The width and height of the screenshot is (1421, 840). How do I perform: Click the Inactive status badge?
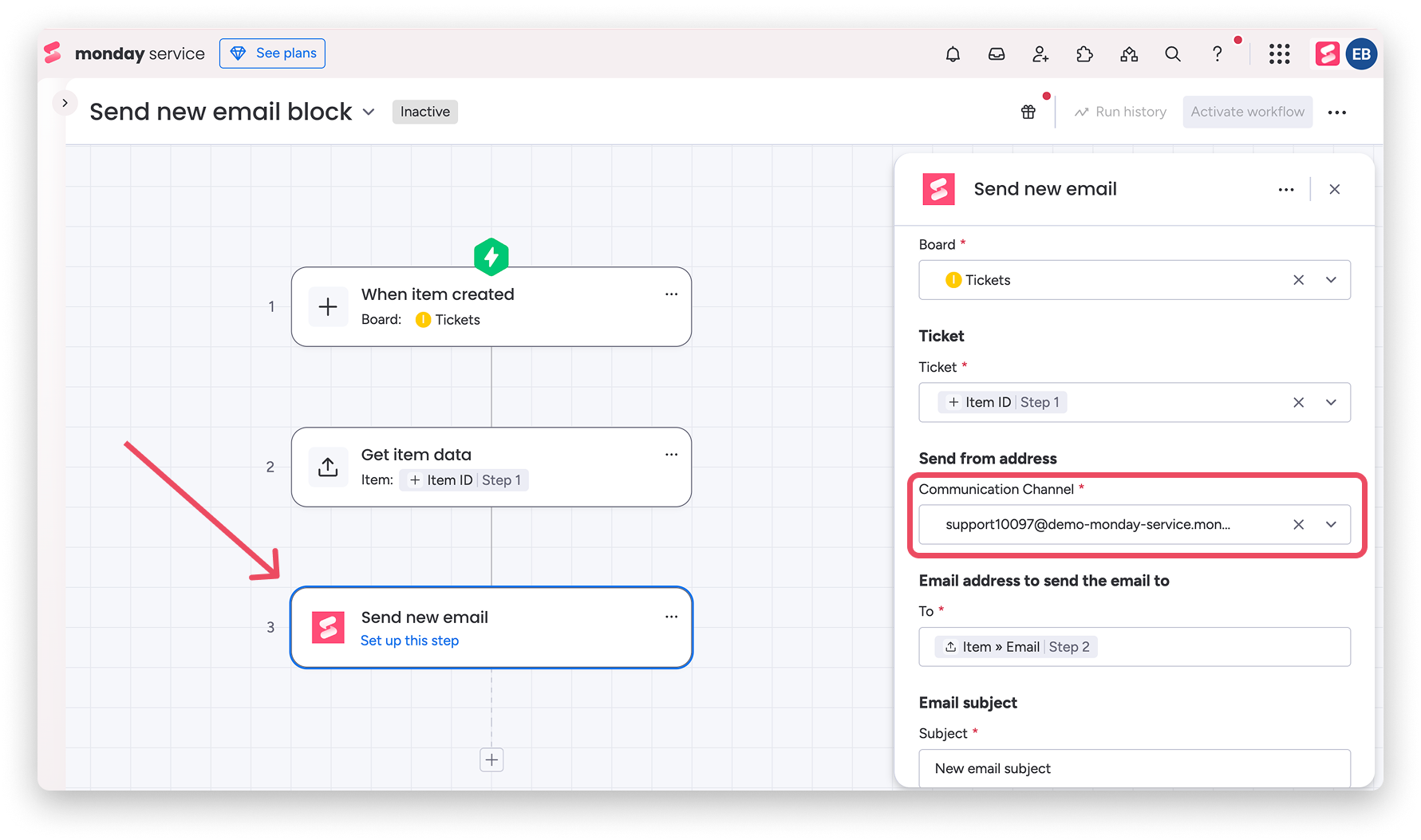425,112
